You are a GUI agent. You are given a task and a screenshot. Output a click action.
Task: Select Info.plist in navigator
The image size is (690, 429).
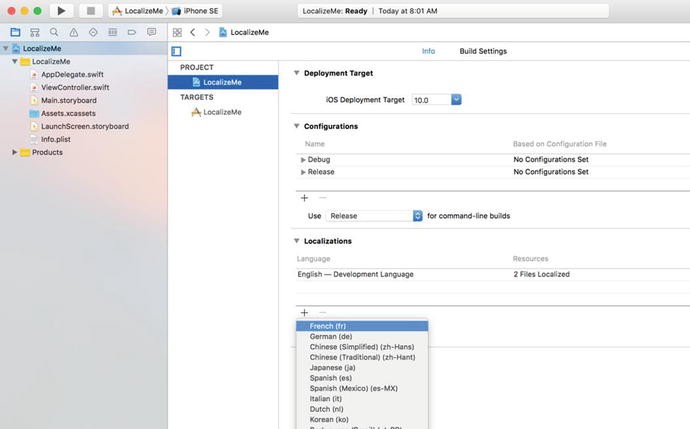[55, 139]
